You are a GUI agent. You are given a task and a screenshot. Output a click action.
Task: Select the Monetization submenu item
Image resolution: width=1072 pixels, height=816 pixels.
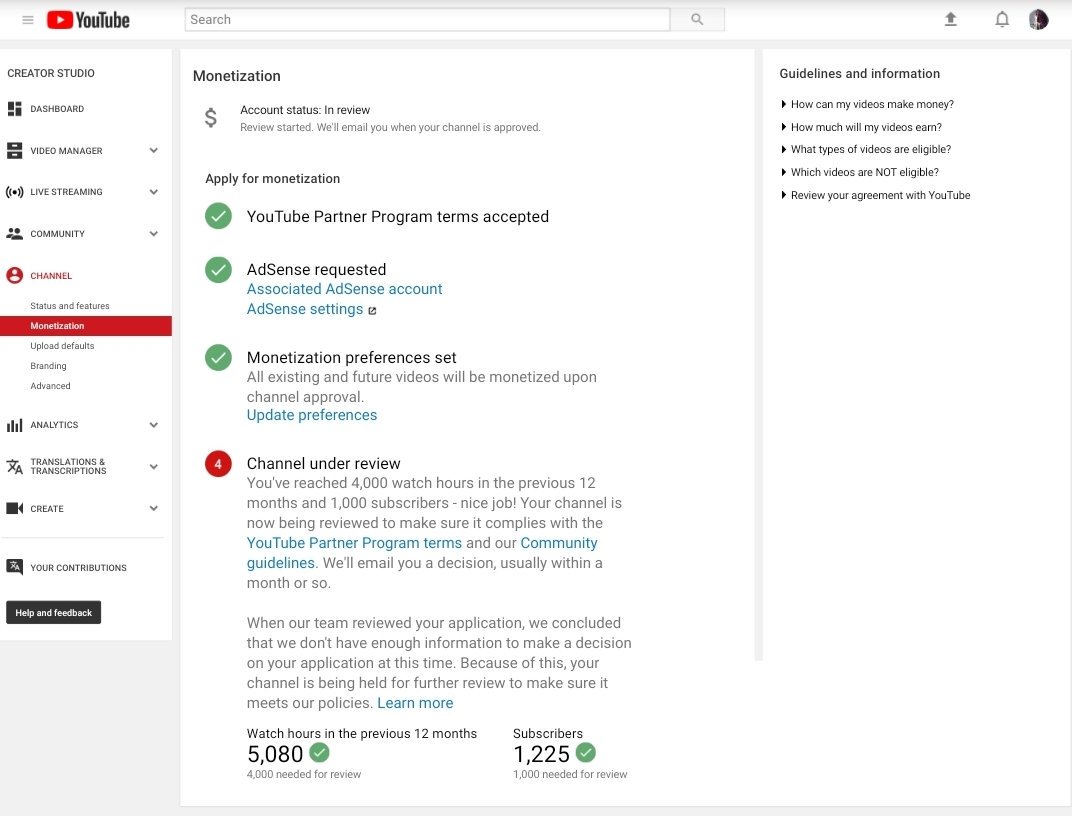pyautogui.click(x=85, y=326)
